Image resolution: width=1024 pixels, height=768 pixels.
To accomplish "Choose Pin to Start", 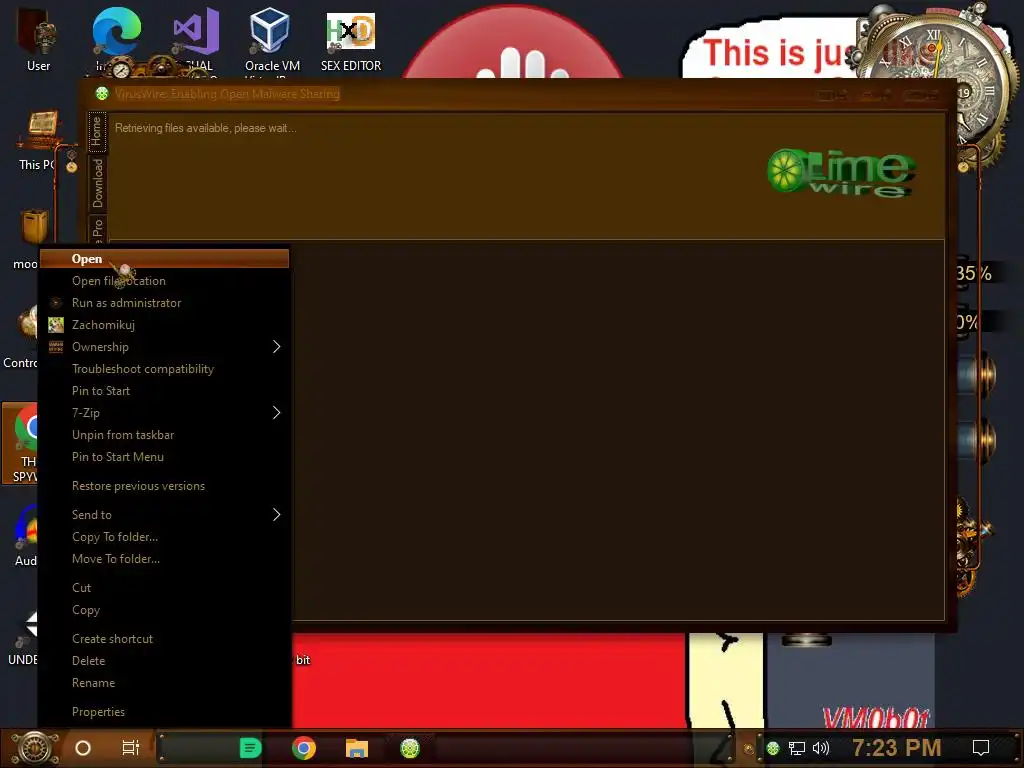I will click(164, 391).
